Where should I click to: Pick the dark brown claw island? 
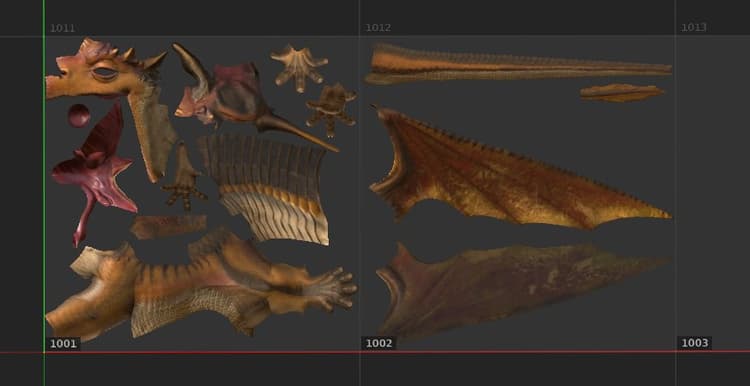(x=331, y=109)
